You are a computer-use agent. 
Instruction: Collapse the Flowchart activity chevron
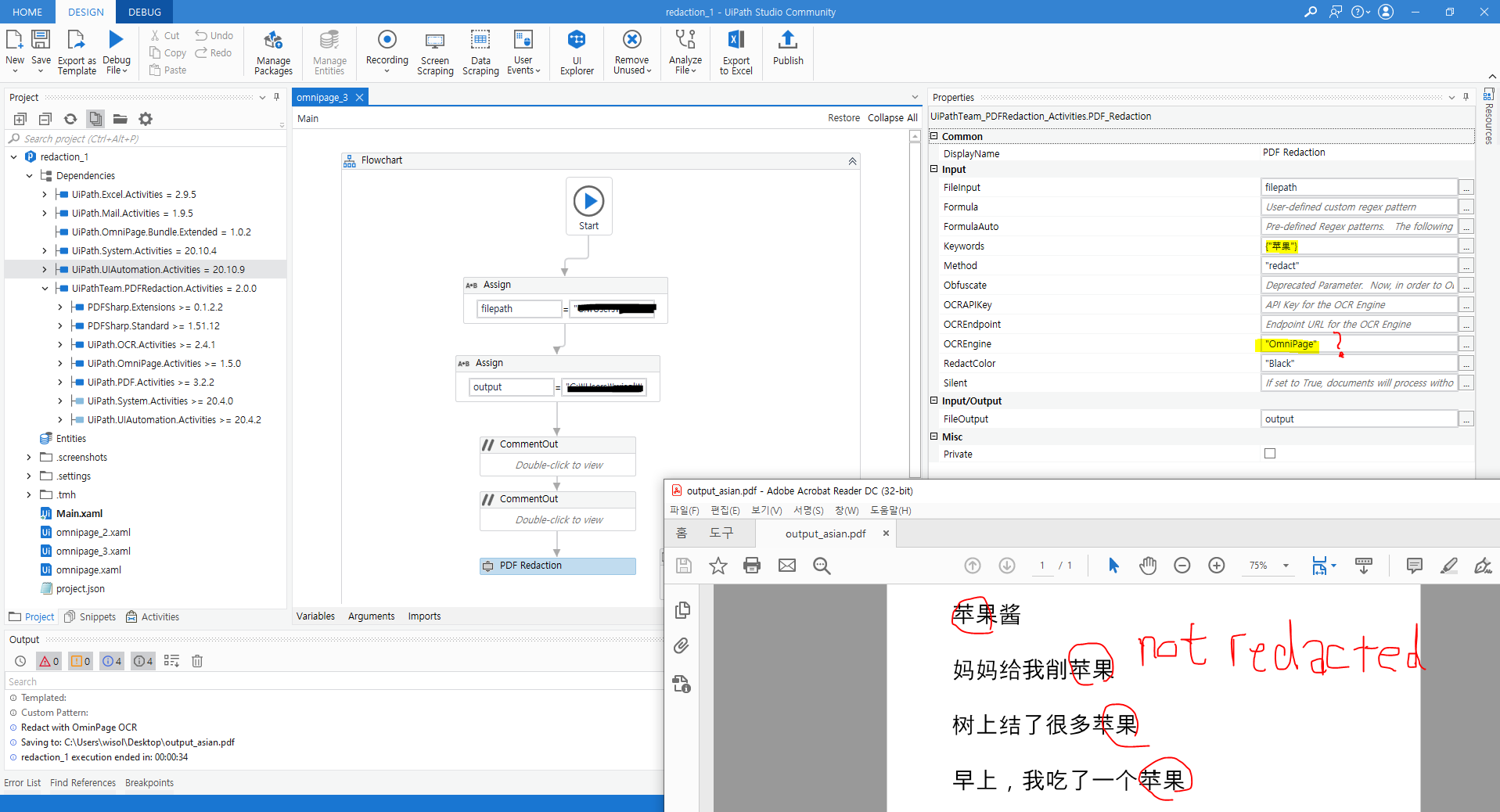pos(852,160)
